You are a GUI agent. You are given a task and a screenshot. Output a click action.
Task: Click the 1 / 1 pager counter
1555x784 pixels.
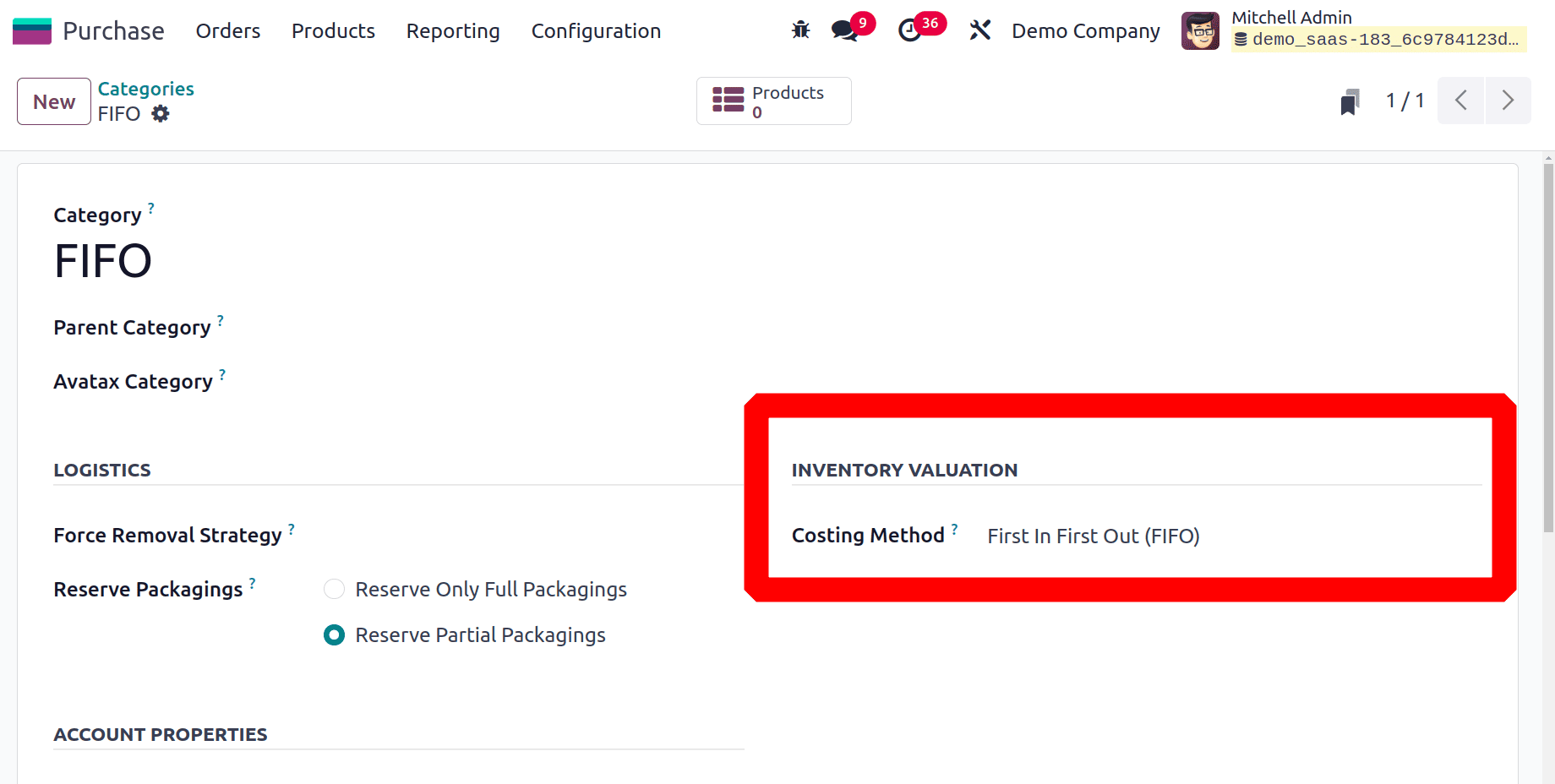point(1405,101)
